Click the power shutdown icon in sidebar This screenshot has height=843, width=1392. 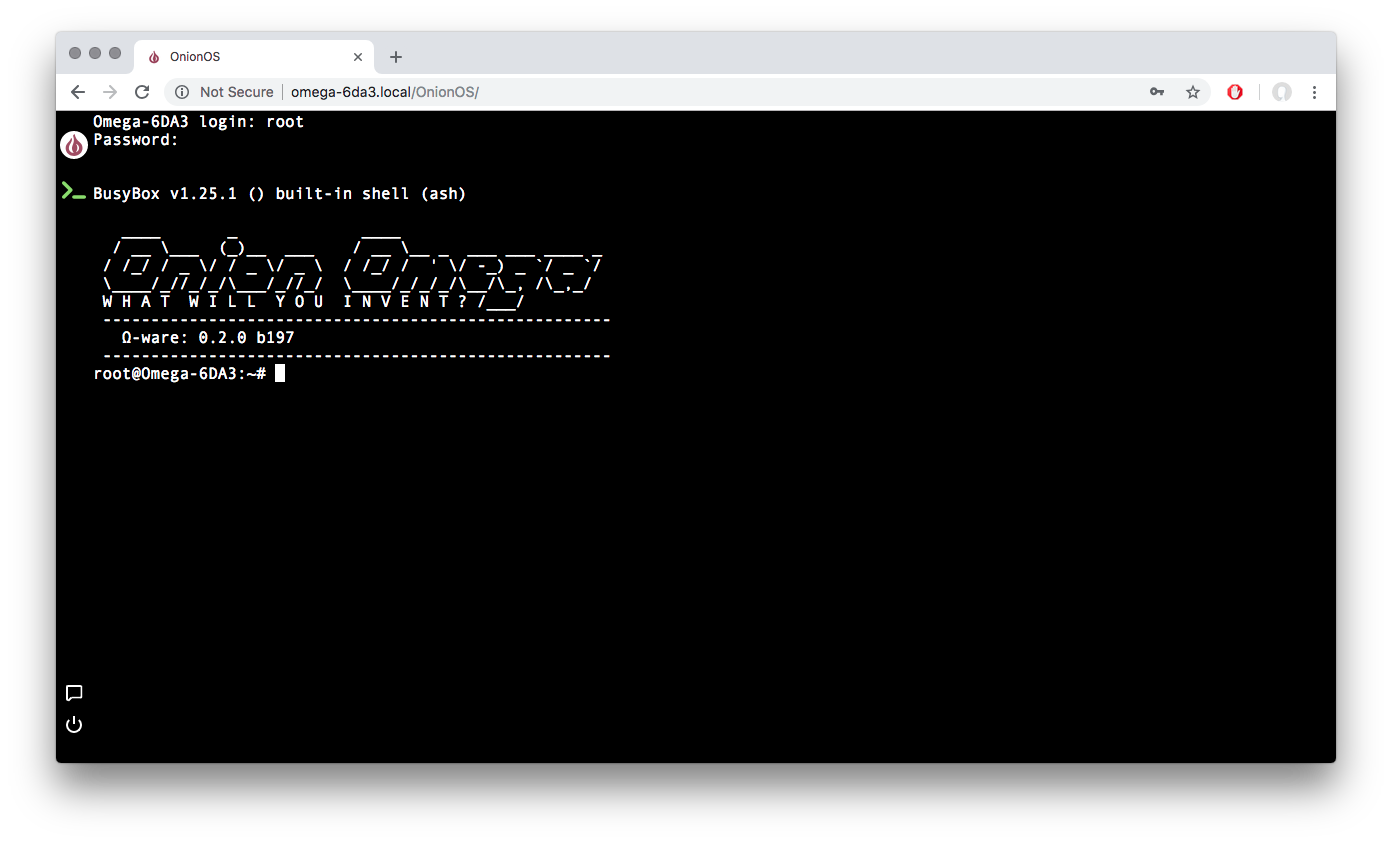click(74, 724)
